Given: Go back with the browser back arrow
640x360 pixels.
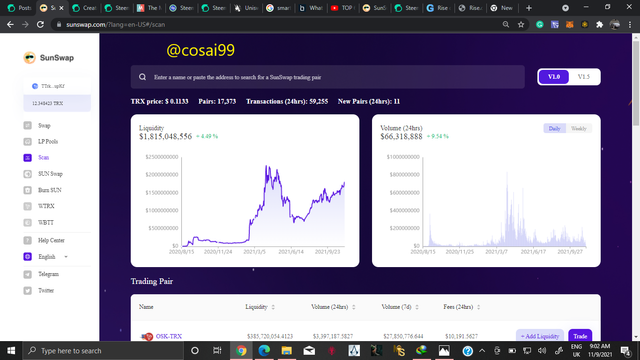Looking at the screenshot, I should 10,24.
